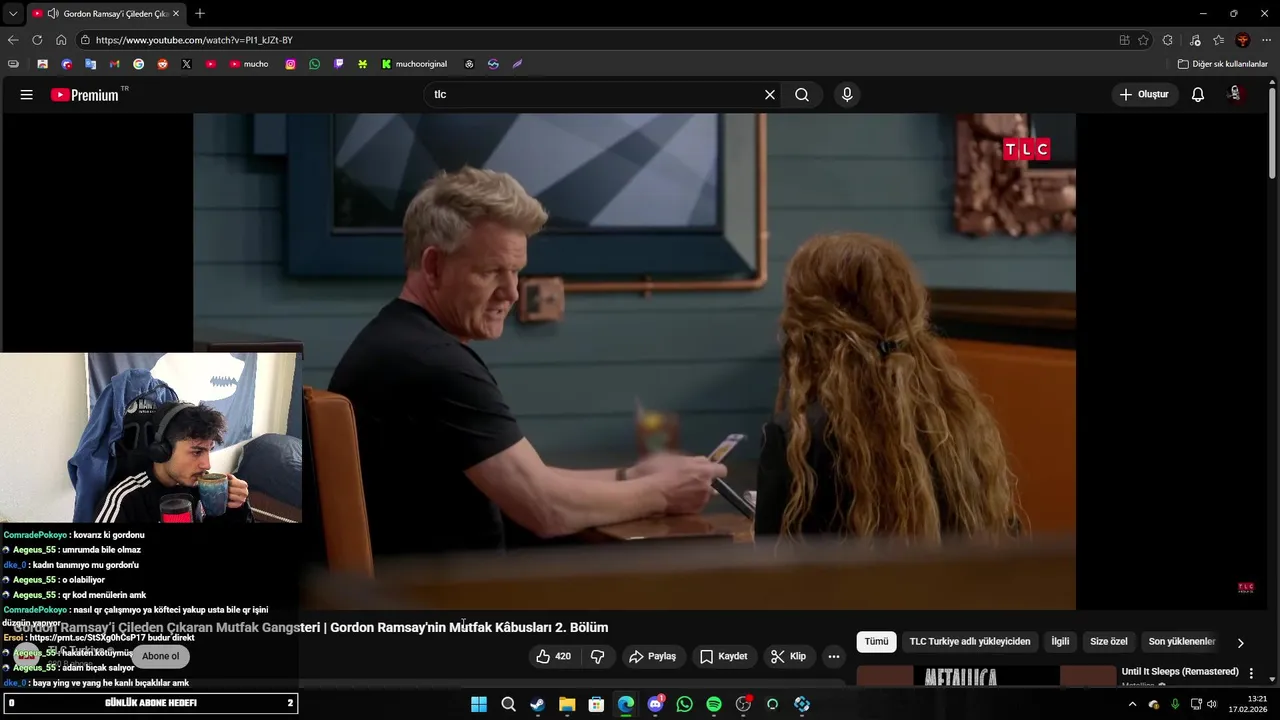Open the Instagram bookmark icon

coord(290,64)
